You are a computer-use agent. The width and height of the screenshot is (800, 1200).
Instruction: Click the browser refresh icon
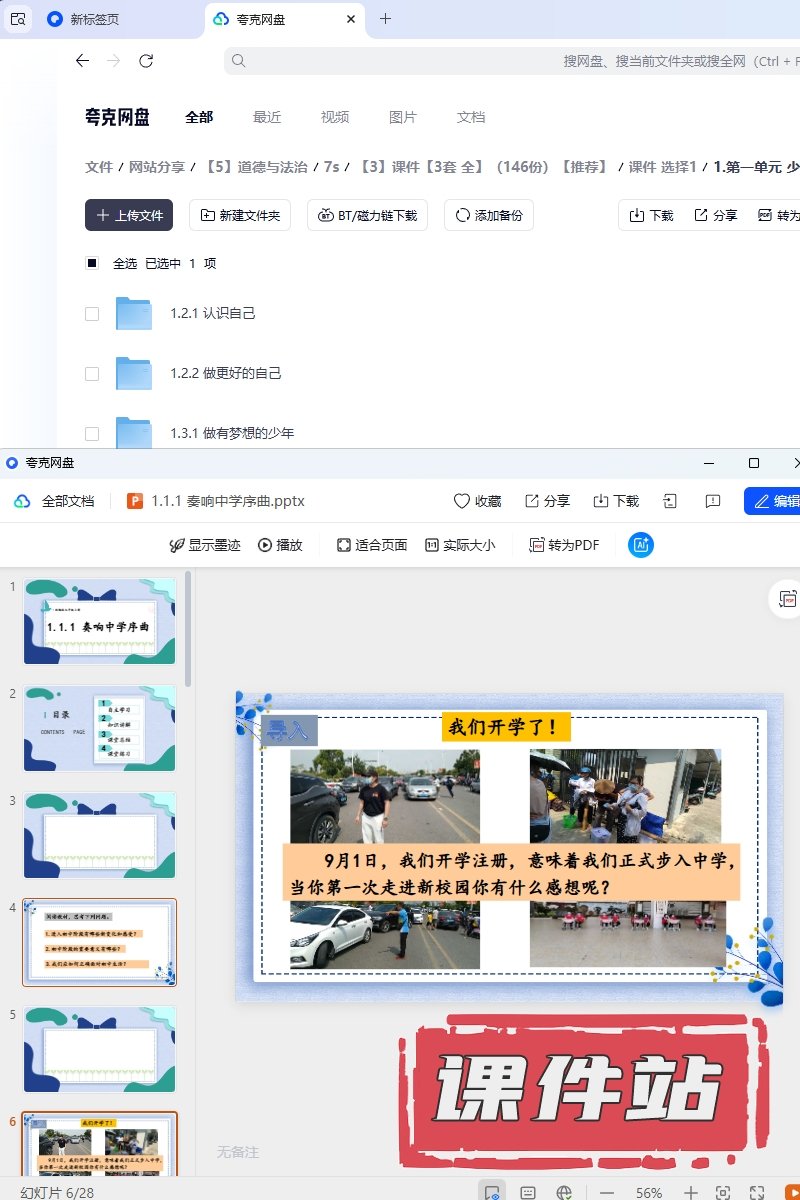146,61
